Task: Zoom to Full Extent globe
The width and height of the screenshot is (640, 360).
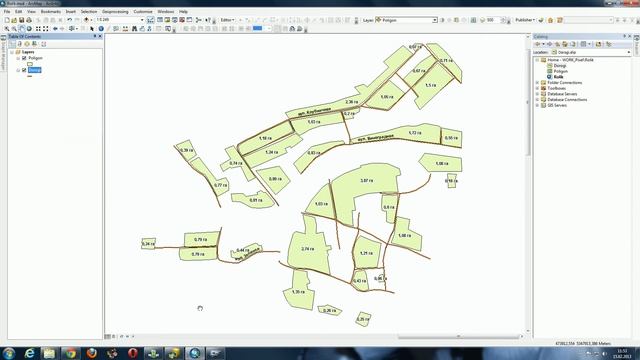Action: tap(29, 29)
